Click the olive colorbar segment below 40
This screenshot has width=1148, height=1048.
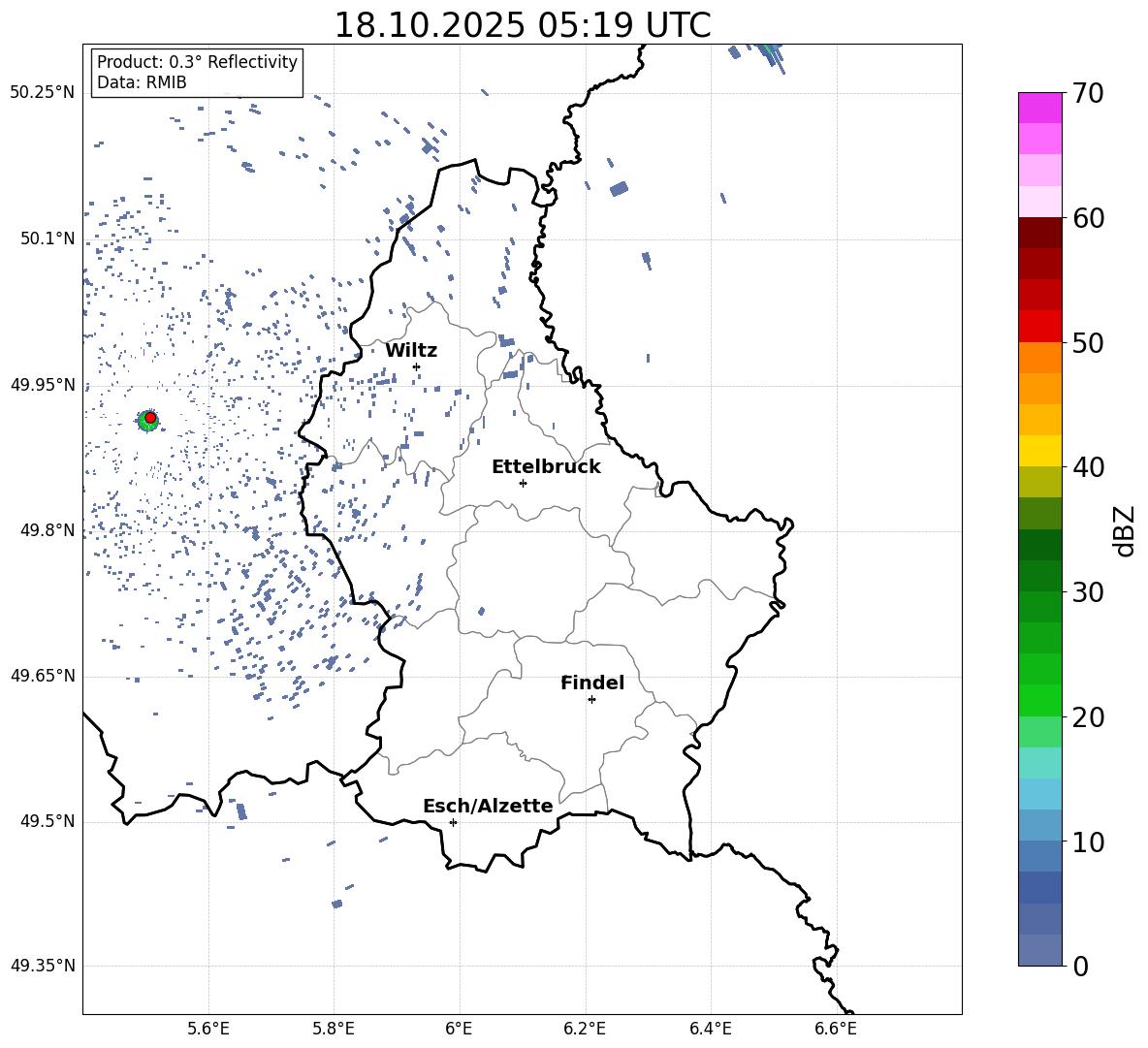tap(1039, 482)
